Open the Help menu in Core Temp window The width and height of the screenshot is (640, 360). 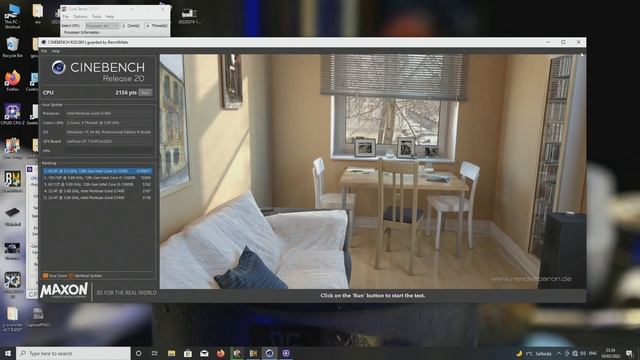[110, 17]
